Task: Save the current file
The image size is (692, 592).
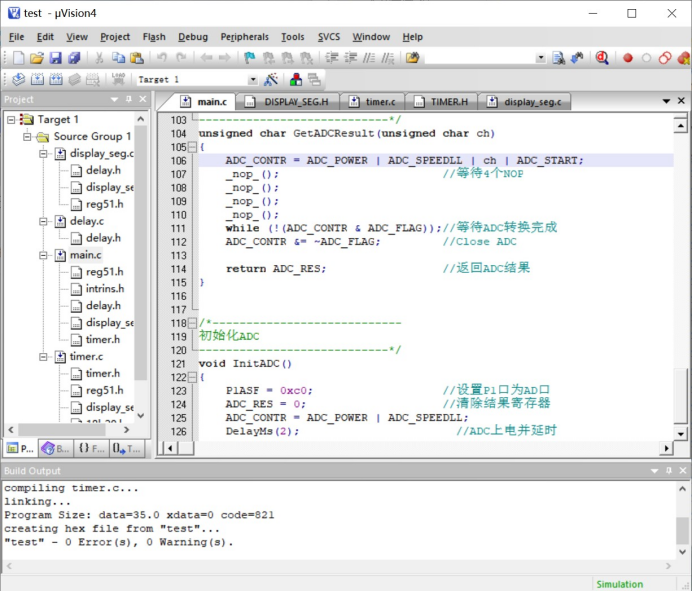Action: pos(56,58)
